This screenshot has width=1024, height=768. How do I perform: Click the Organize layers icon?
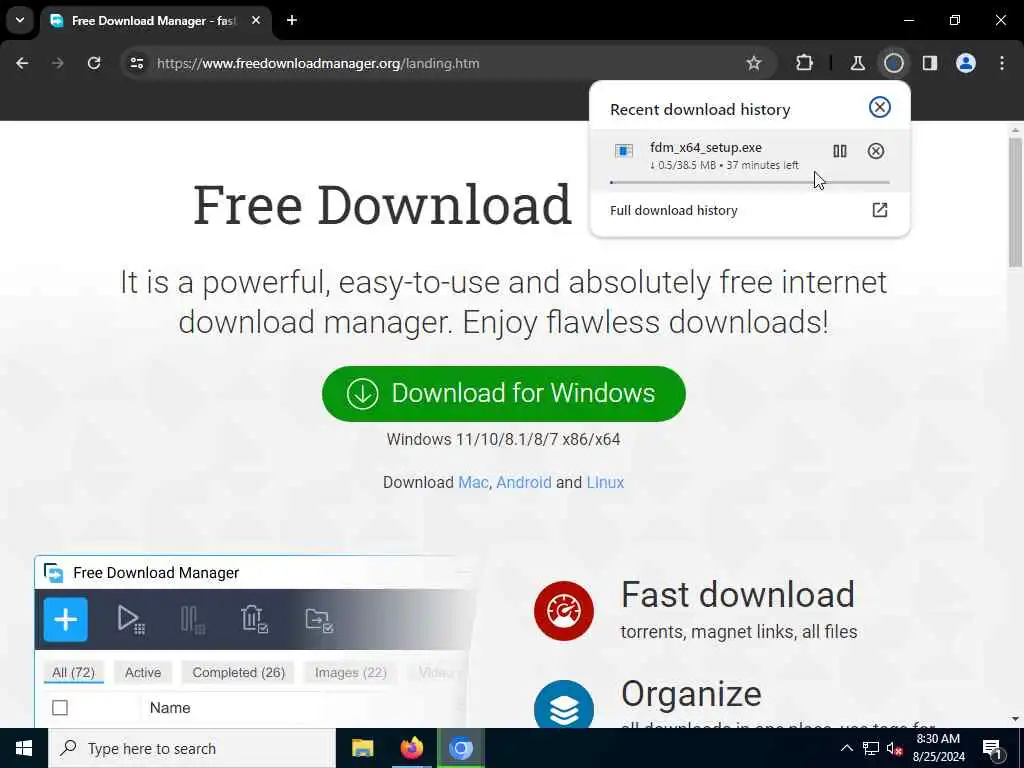pos(564,705)
